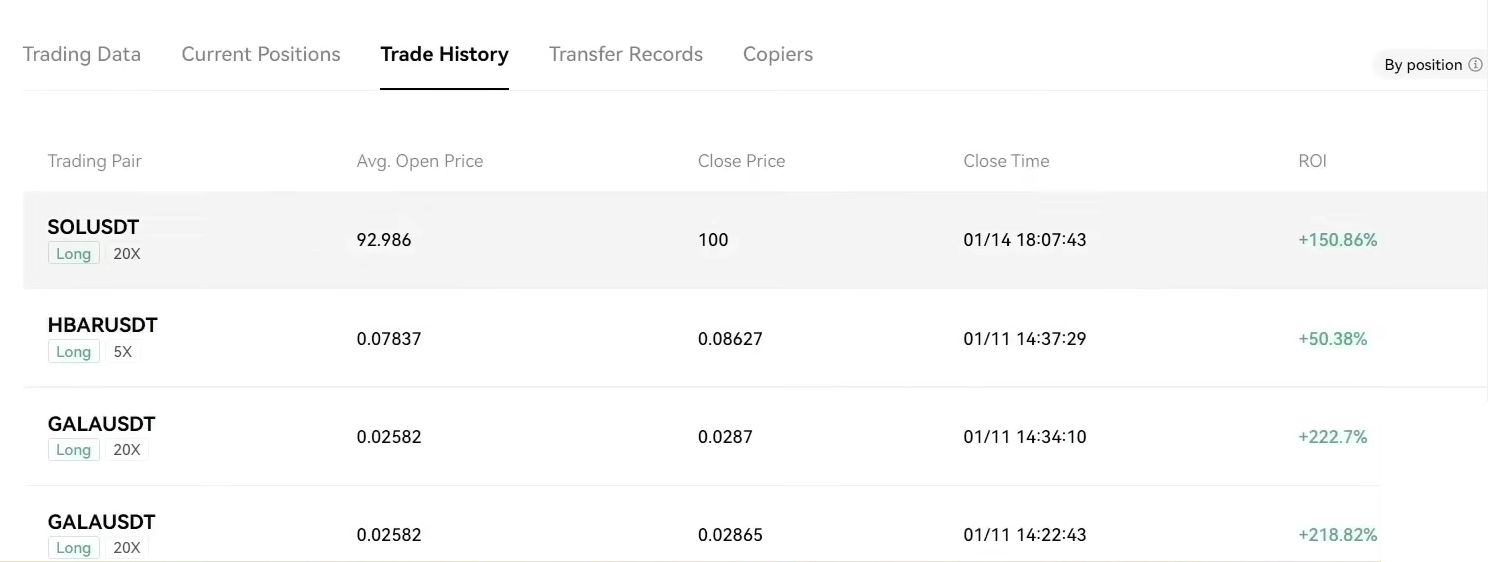Image resolution: width=1488 pixels, height=562 pixels.
Task: Click the Long badge under HBARUSDT
Action: point(73,352)
